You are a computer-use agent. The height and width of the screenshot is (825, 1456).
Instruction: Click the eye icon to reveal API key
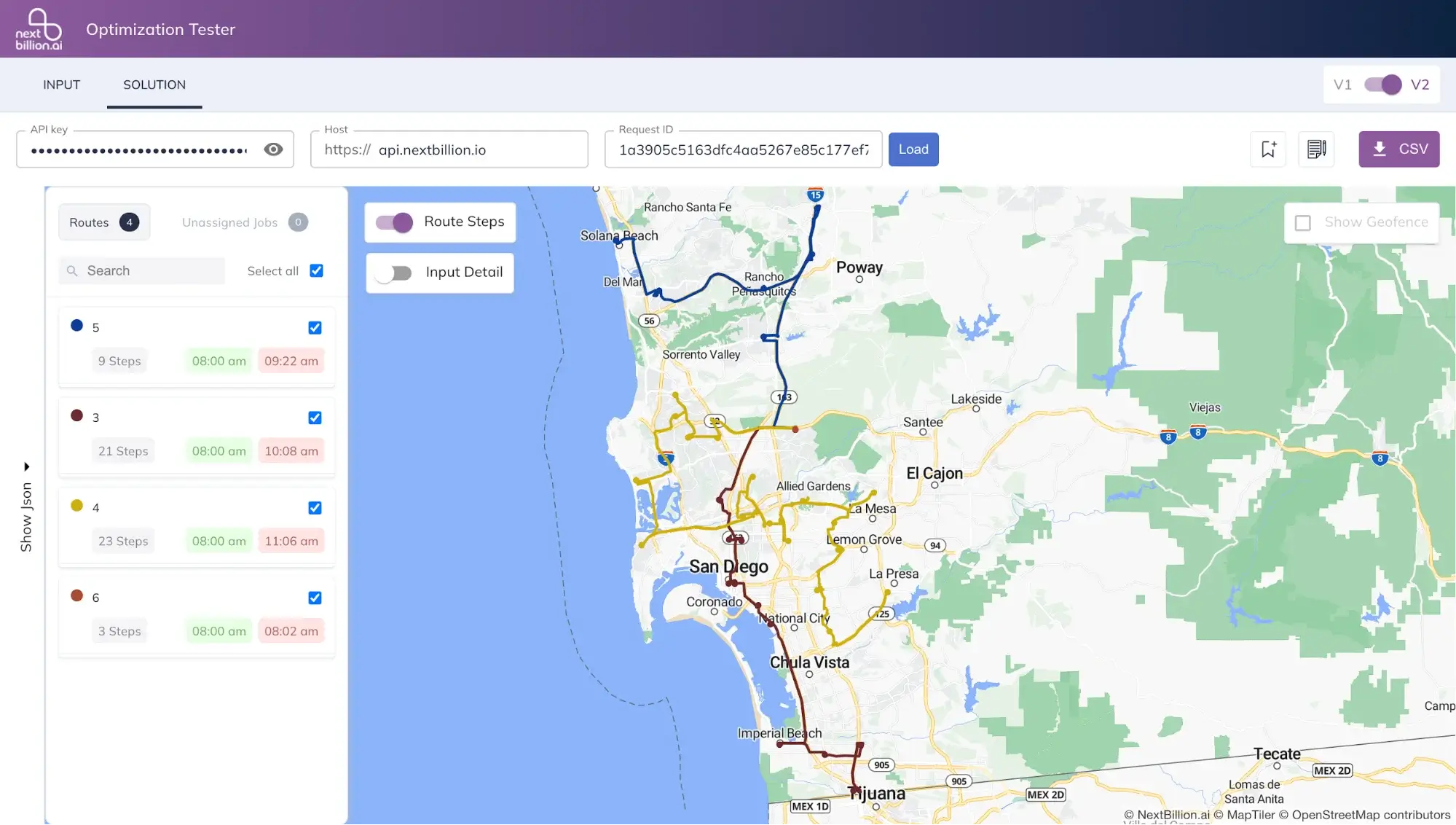pyautogui.click(x=273, y=149)
